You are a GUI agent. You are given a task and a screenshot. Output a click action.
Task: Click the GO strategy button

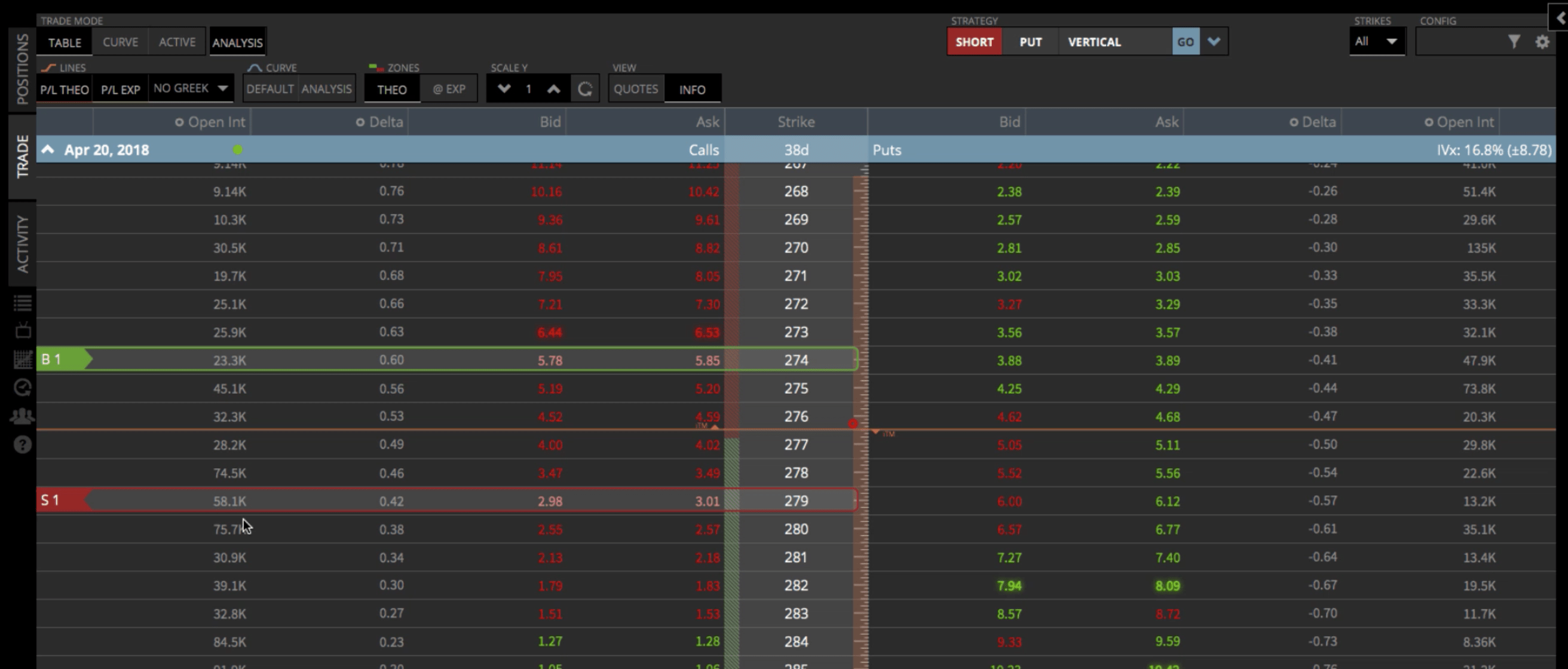(1186, 41)
